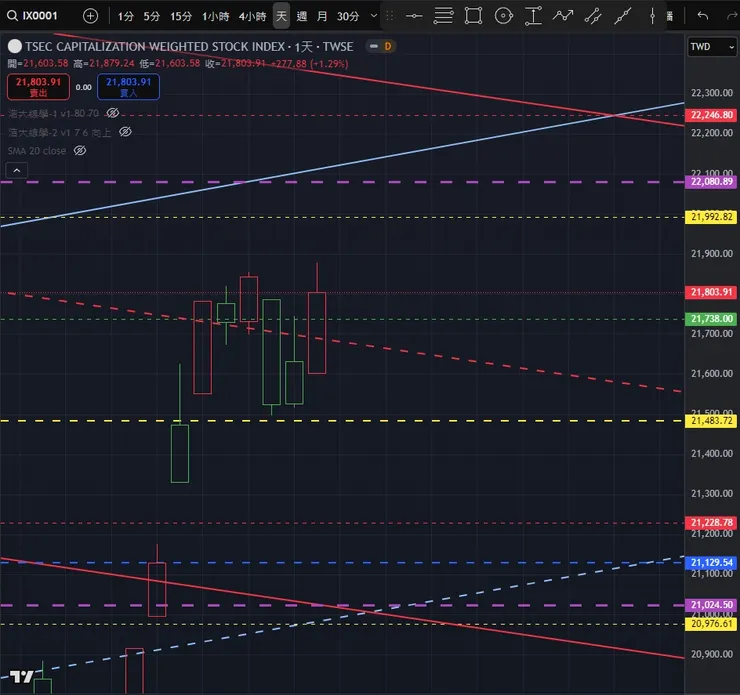Viewport: 740px width, 695px height.
Task: Select the rectangle drawing tool
Action: tap(473, 16)
